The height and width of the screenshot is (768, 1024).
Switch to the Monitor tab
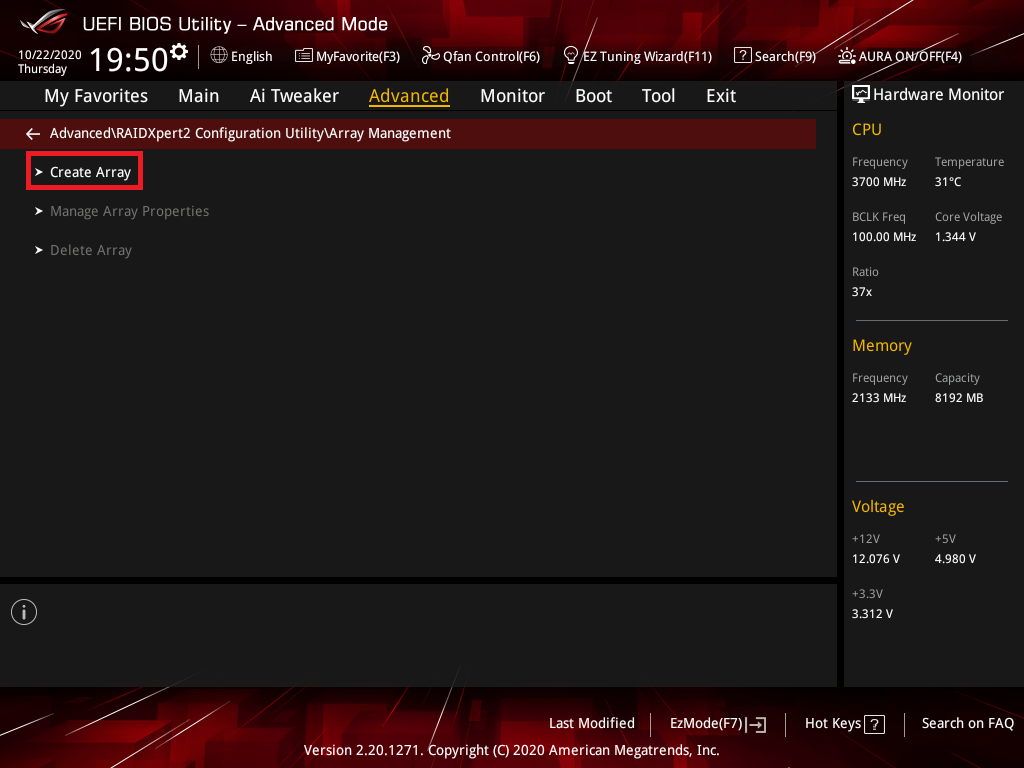tap(512, 96)
